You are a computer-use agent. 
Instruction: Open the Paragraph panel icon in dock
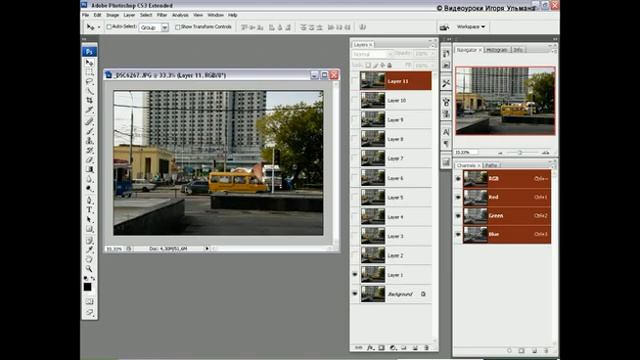tap(446, 144)
